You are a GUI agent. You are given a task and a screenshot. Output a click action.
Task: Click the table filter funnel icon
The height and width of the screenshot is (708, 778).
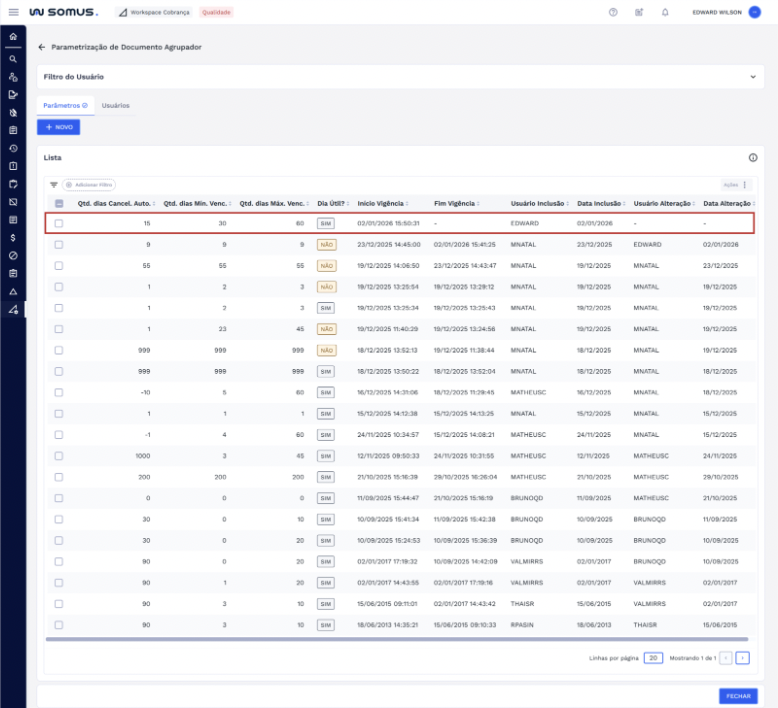(x=54, y=185)
